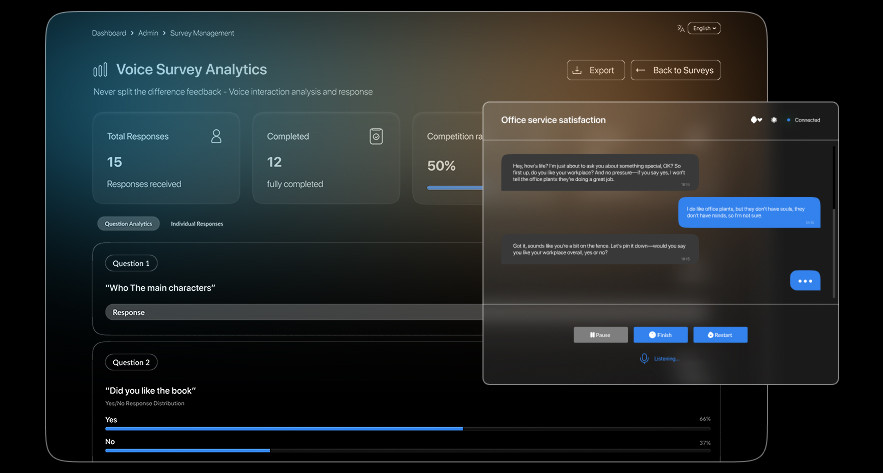Screen dimensions: 883x473
Task: Switch to the Individual Responses tab
Action: coord(197,224)
